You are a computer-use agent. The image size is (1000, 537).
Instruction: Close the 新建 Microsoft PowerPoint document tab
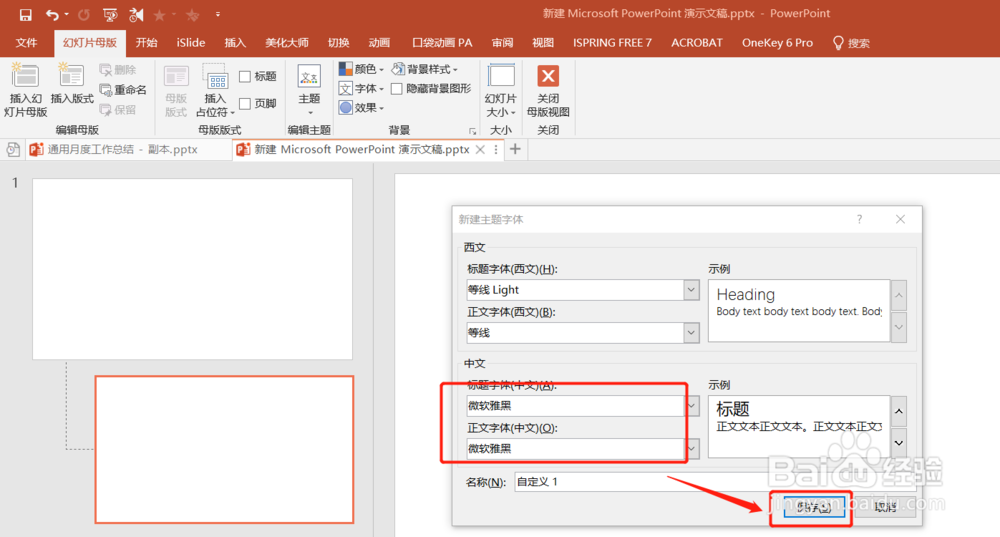tap(480, 150)
